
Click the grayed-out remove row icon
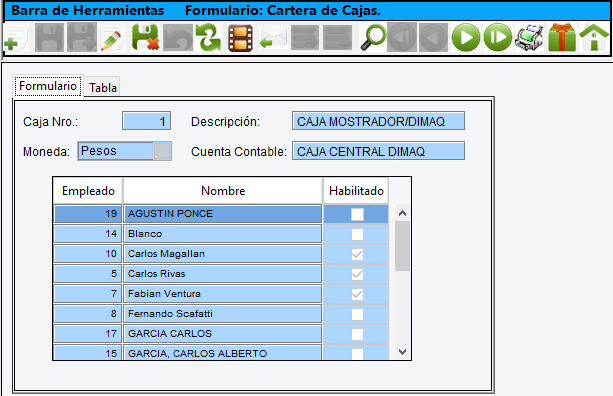[337, 38]
